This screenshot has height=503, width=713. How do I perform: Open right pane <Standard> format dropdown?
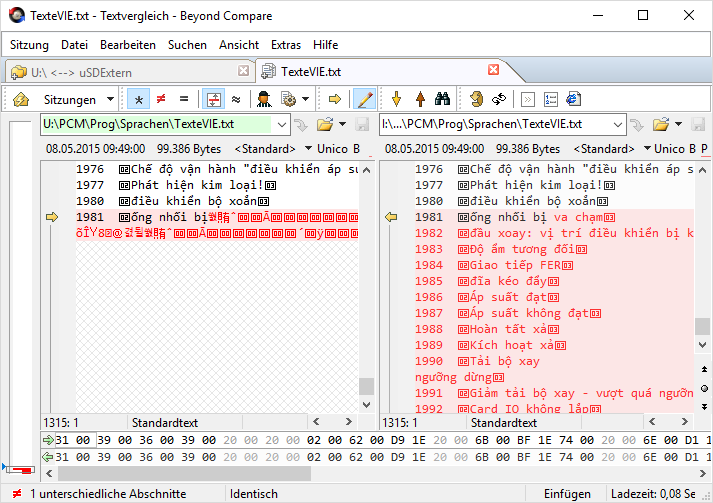point(612,149)
